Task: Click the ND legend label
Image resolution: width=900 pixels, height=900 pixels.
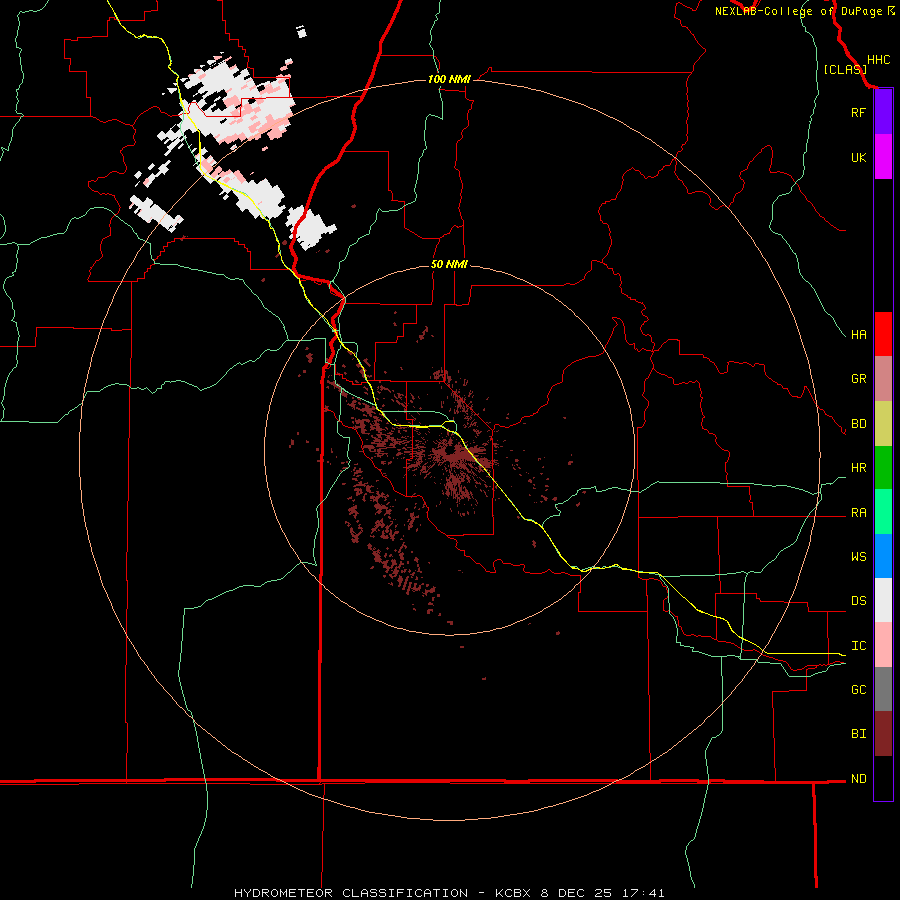Action: point(858,778)
